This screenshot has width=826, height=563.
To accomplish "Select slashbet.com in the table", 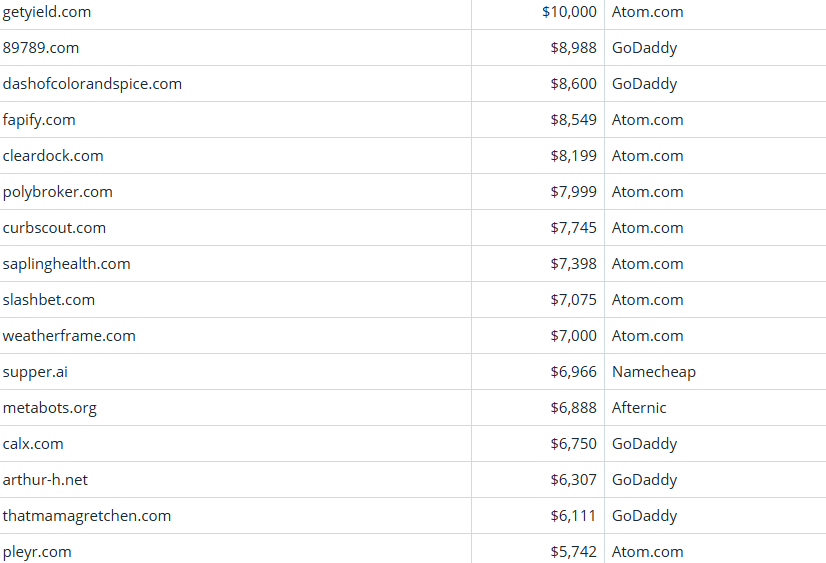I will pos(49,300).
